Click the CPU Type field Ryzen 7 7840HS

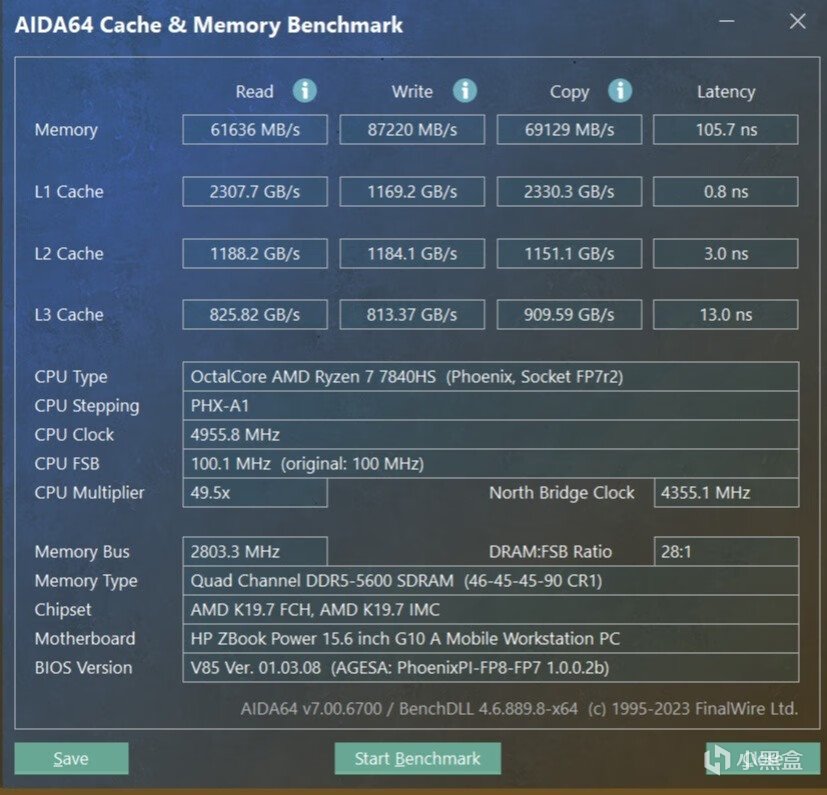[x=491, y=377]
